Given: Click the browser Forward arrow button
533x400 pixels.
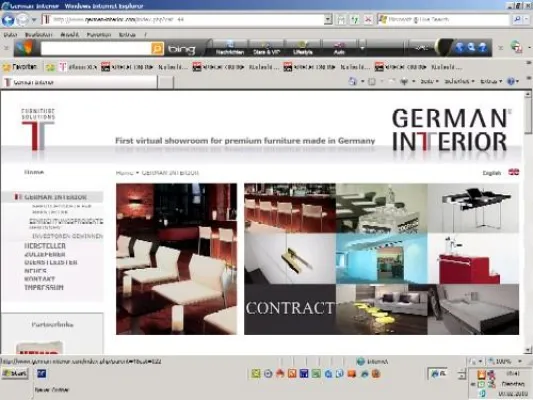Looking at the screenshot, I should click(22, 20).
